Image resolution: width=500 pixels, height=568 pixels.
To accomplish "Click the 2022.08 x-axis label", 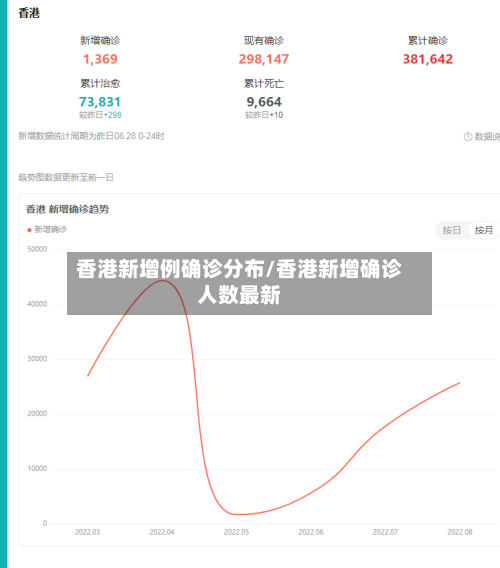I will click(460, 532).
